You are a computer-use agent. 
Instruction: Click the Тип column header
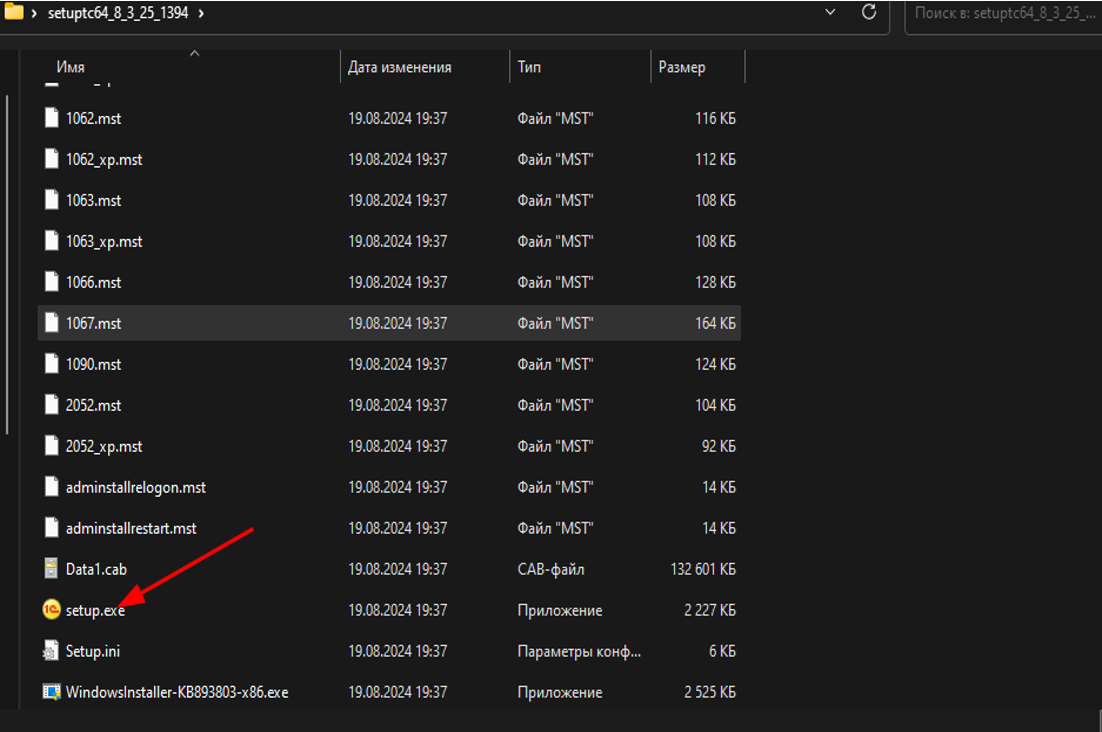(x=529, y=67)
